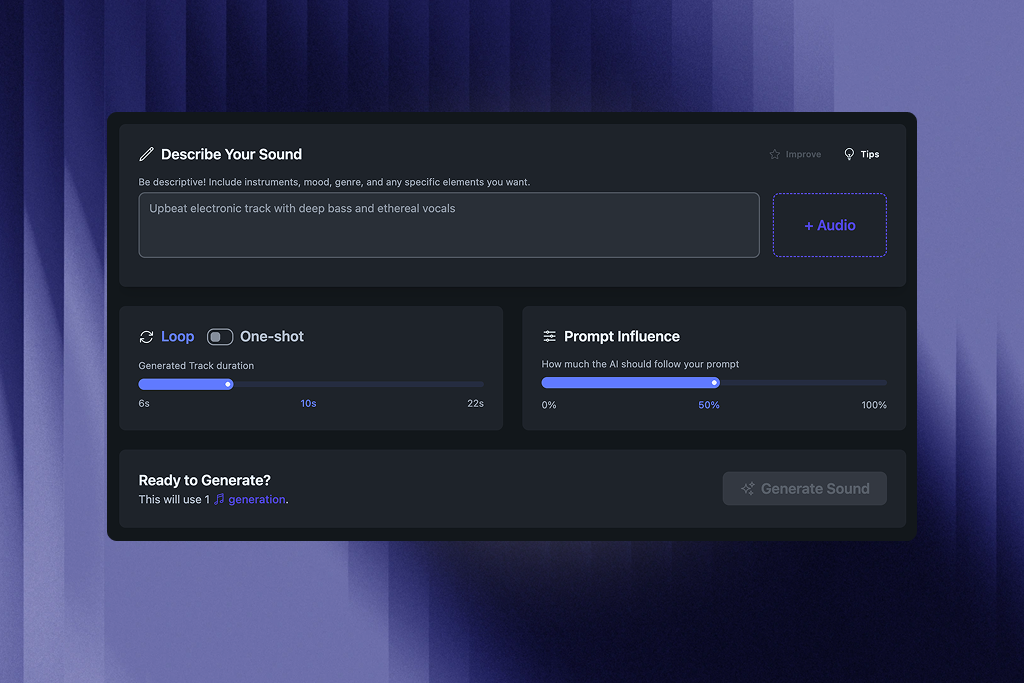Image resolution: width=1024 pixels, height=683 pixels.
Task: Select the Loop mode label
Action: [177, 337]
